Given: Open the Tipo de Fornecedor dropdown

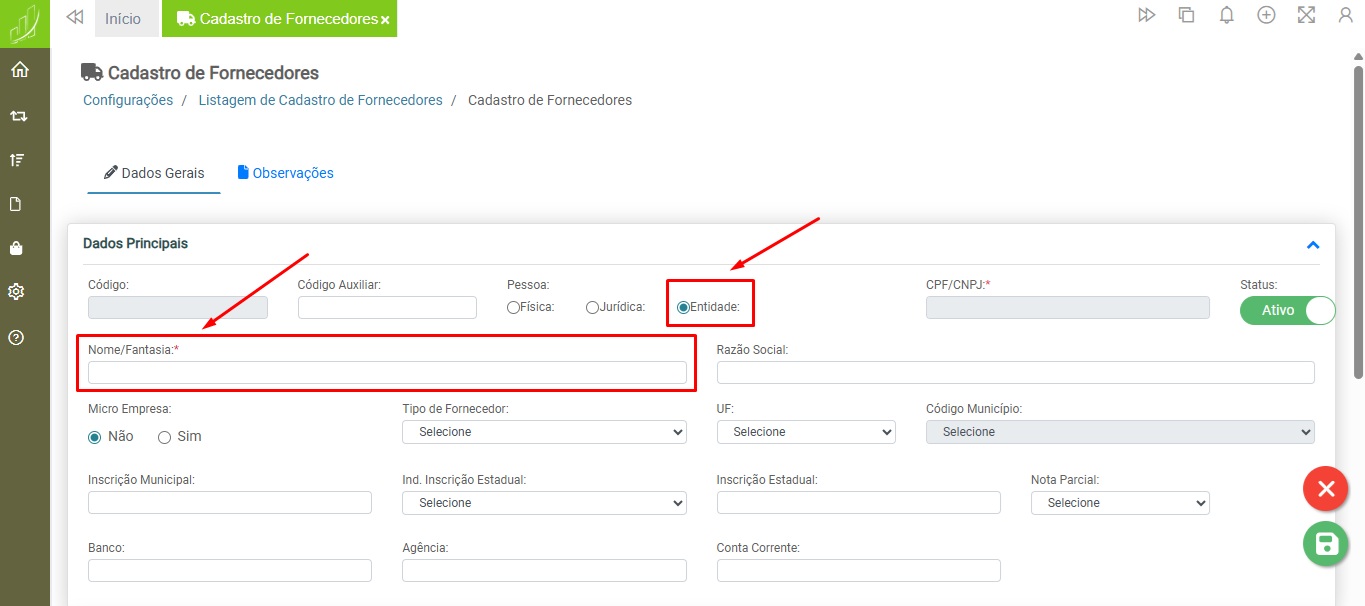Looking at the screenshot, I should point(544,432).
